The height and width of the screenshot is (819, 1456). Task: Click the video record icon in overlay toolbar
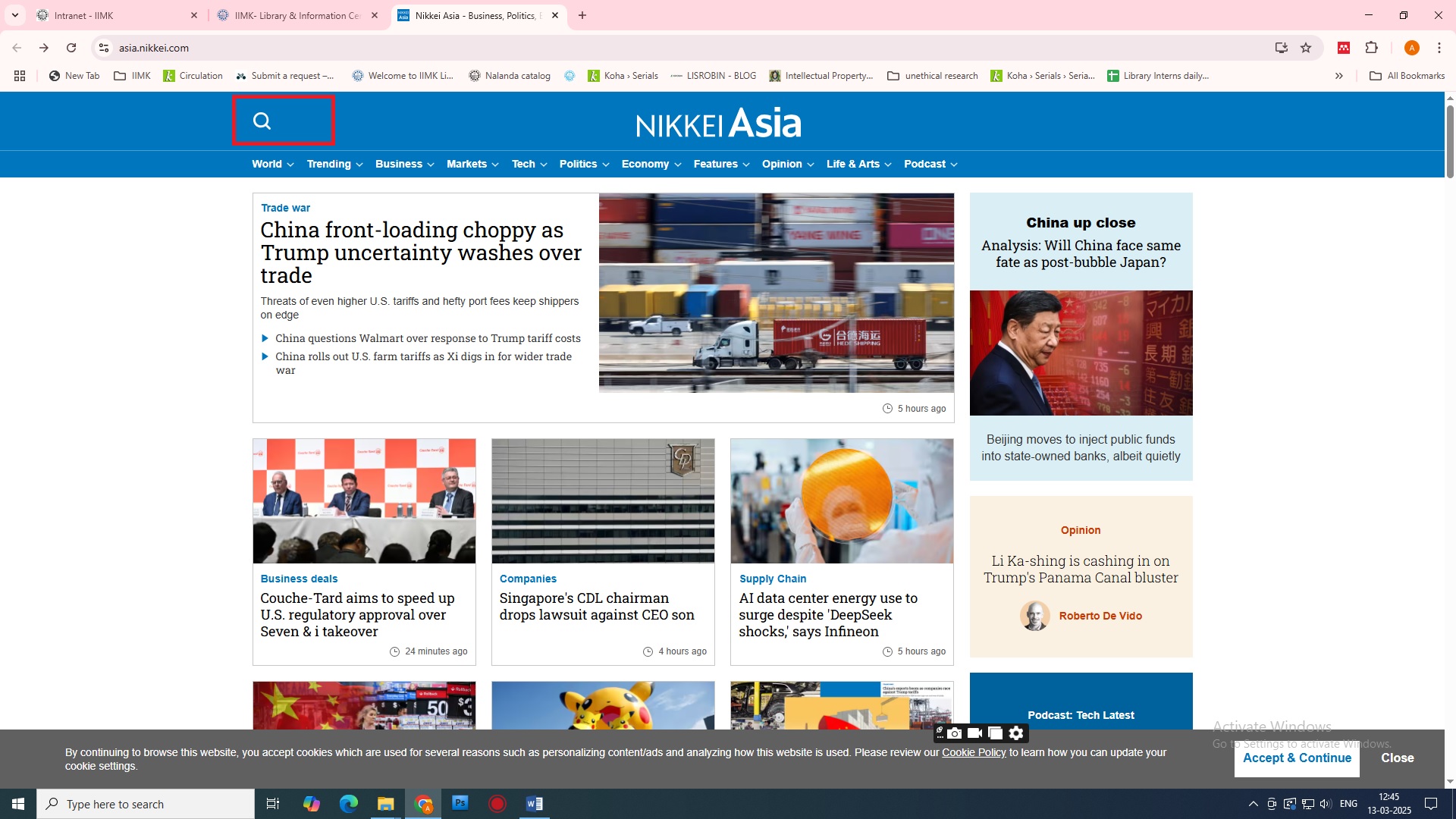[975, 733]
